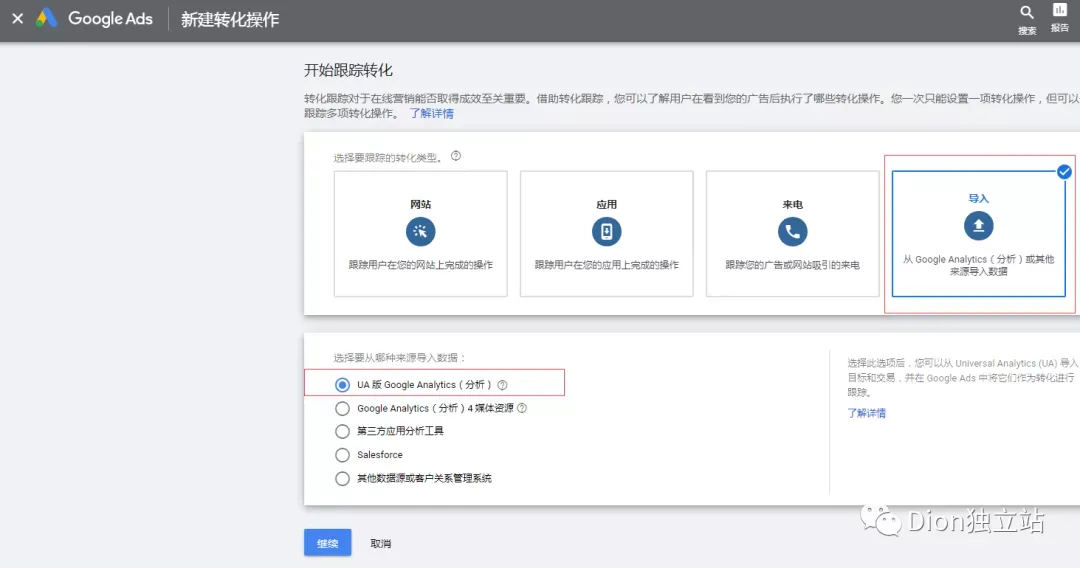Click the 取消 cancel button
Screen dimensions: 1080x568
381,543
